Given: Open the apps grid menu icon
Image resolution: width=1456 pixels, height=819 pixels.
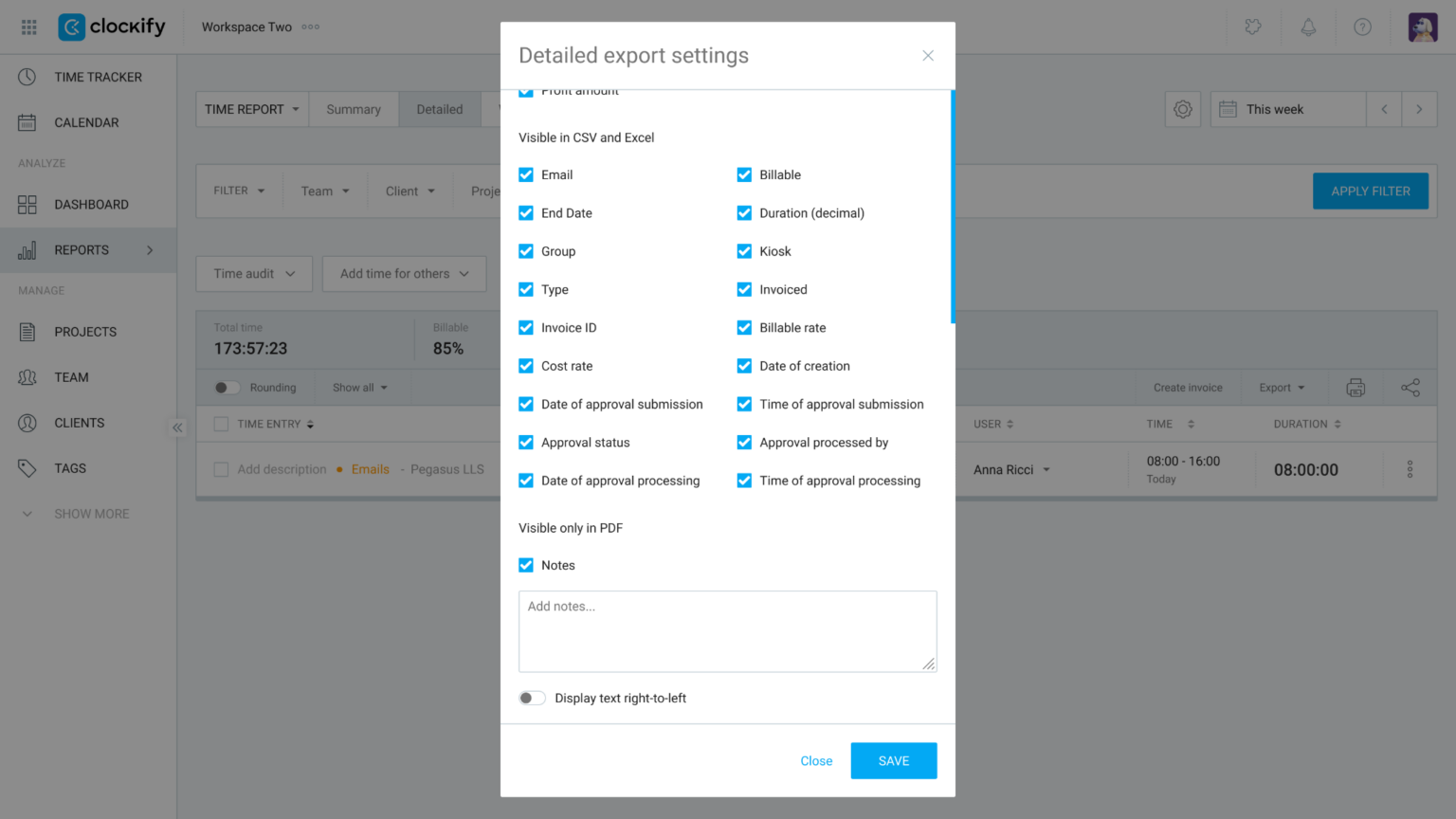Looking at the screenshot, I should coord(29,27).
